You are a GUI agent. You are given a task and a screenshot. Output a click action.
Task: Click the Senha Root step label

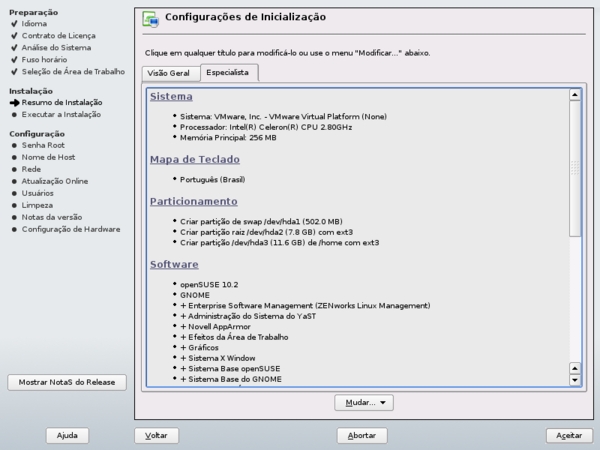pyautogui.click(x=43, y=145)
